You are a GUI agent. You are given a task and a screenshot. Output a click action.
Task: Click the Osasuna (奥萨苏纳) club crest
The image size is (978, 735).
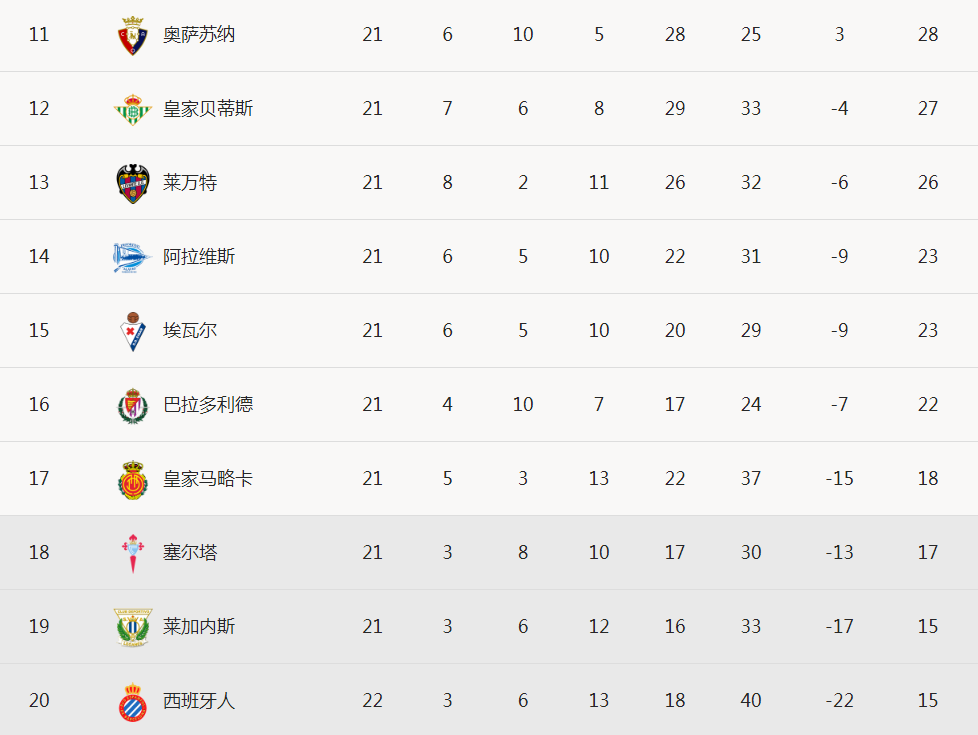133,36
